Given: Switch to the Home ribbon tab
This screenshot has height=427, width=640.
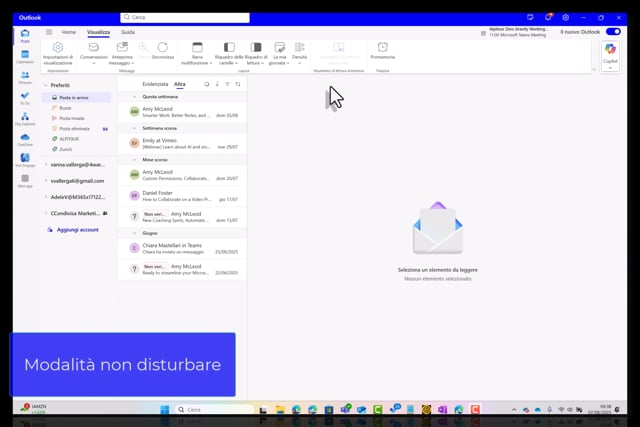Looking at the screenshot, I should (x=69, y=32).
